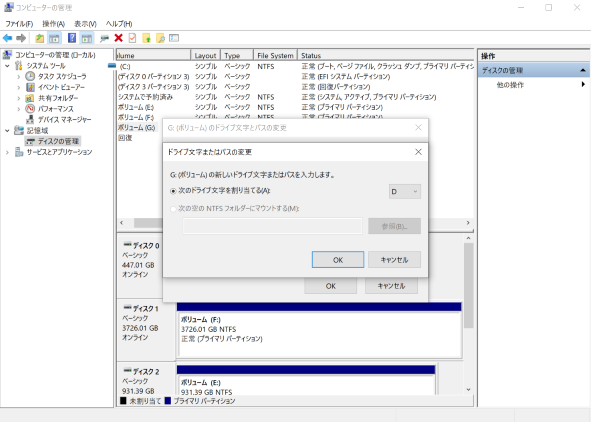Image resolution: width=591 pixels, height=422 pixels.
Task: Toggle Show/Hide Console Tree toolbar icon
Action: [54, 38]
